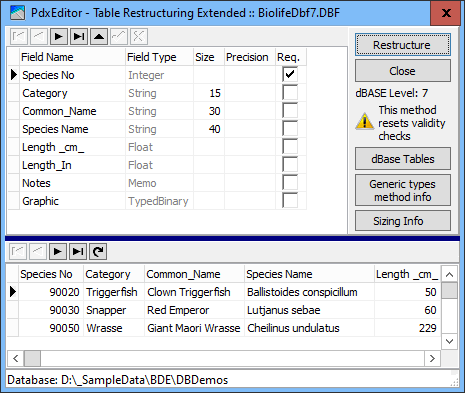This screenshot has height=393, width=465.
Task: Select the Notes field name cell
Action: [x=72, y=183]
